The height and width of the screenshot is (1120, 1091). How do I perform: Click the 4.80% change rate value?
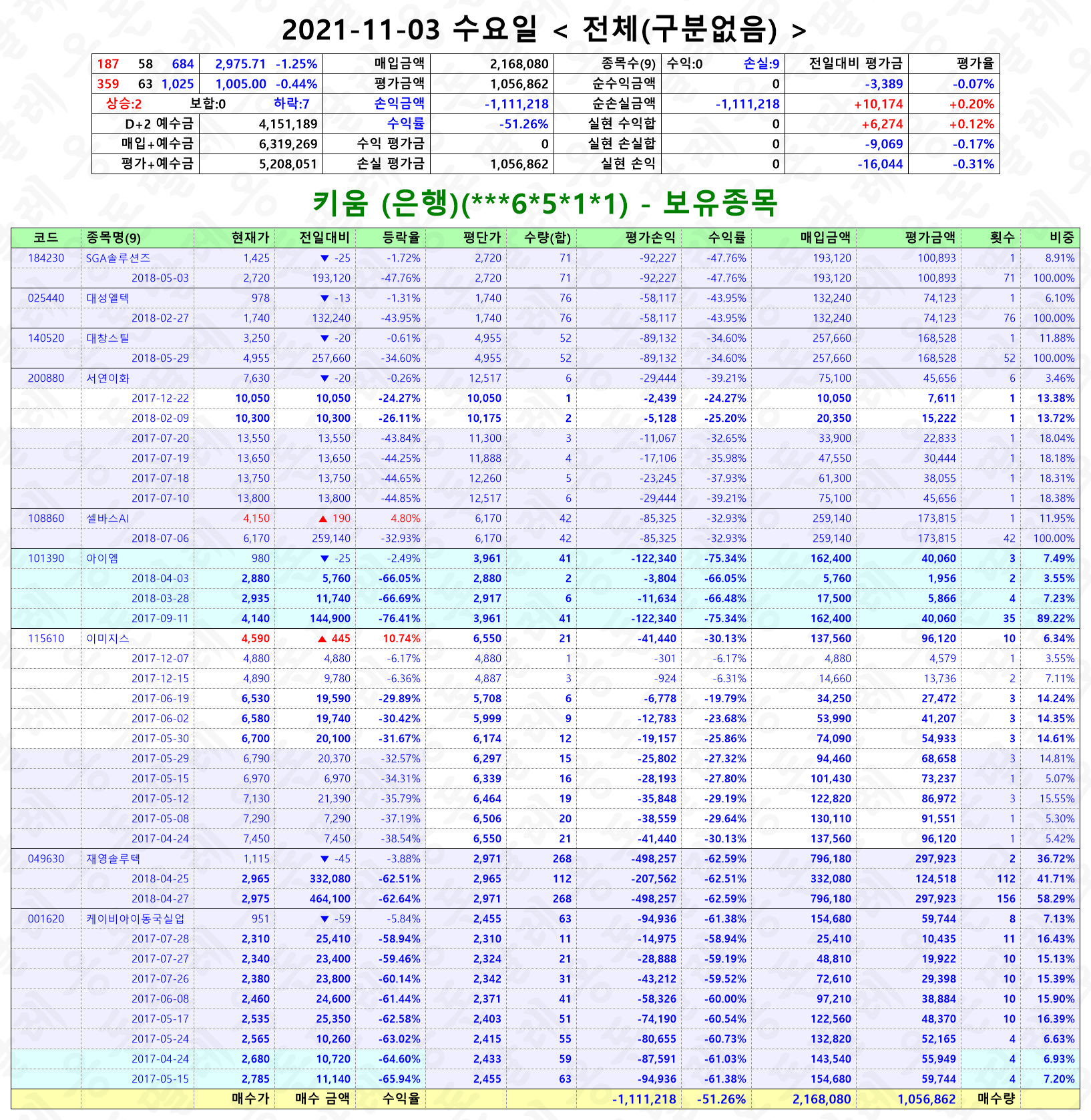click(x=405, y=519)
